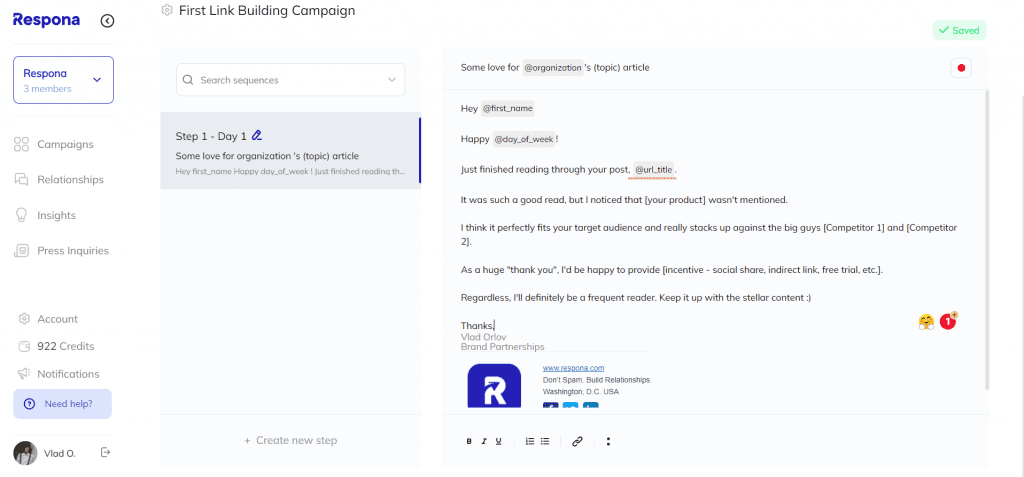
Task: Open more options three-dot menu in the editor
Action: [x=608, y=442]
